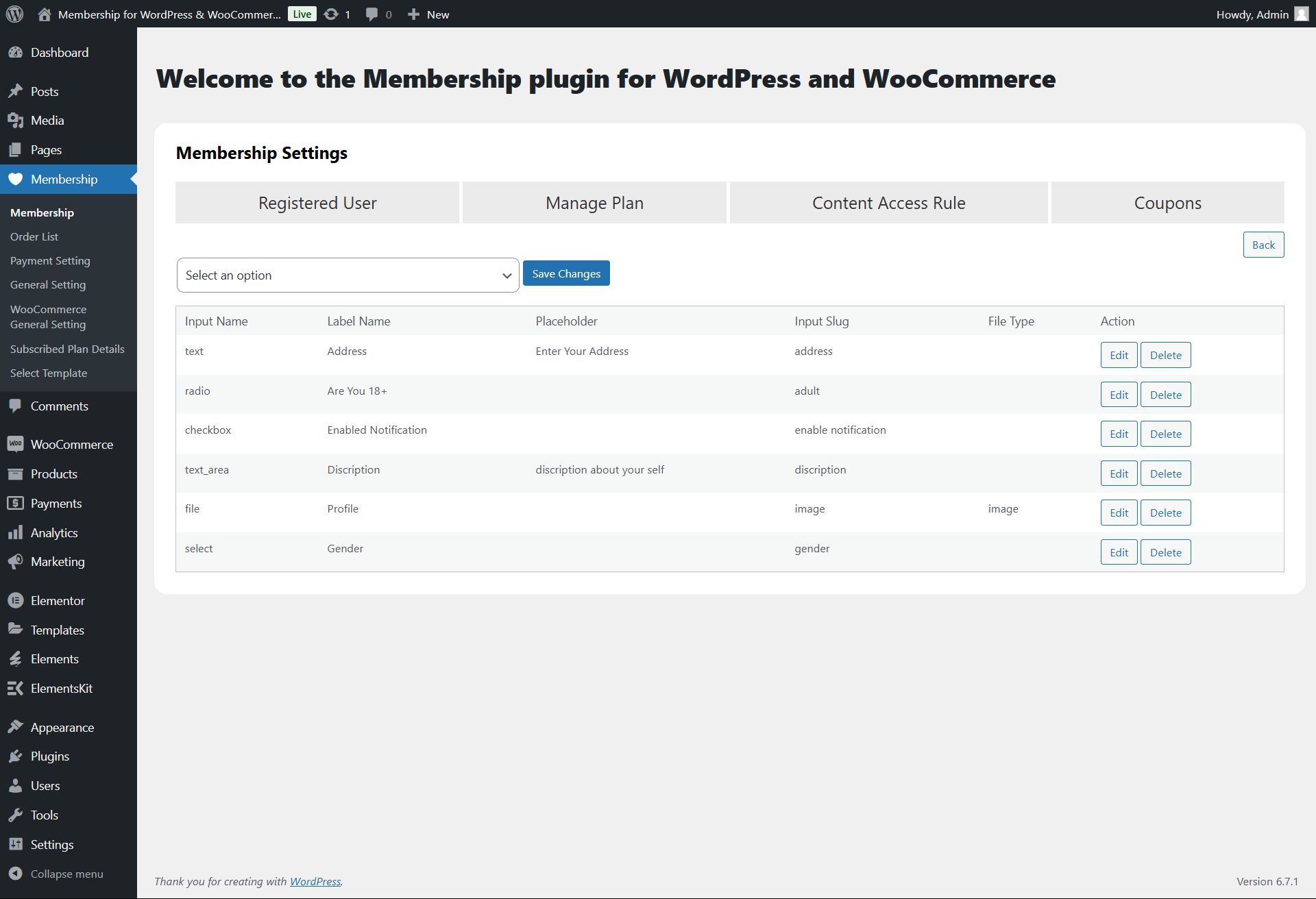1316x899 pixels.
Task: Switch to the Content Access Rule tab
Action: tap(888, 203)
